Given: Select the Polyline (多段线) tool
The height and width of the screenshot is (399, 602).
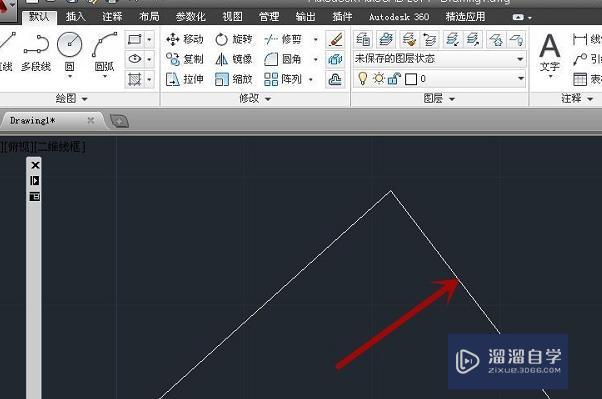Looking at the screenshot, I should pos(36,52).
